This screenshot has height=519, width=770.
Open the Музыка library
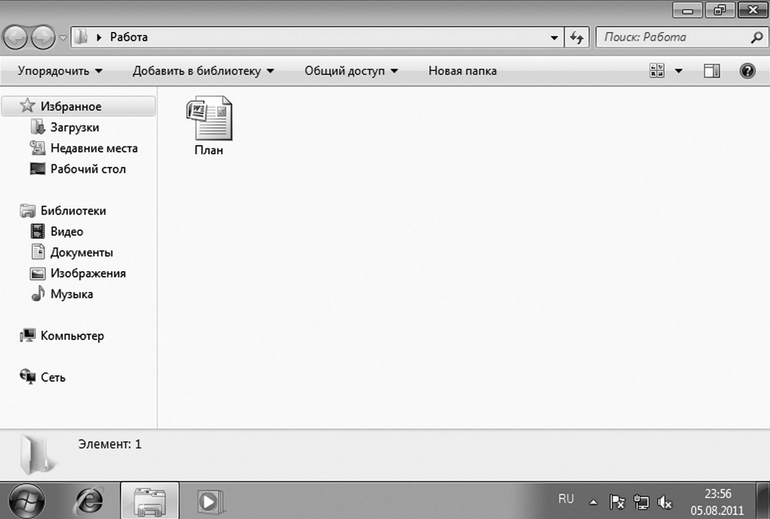point(72,294)
